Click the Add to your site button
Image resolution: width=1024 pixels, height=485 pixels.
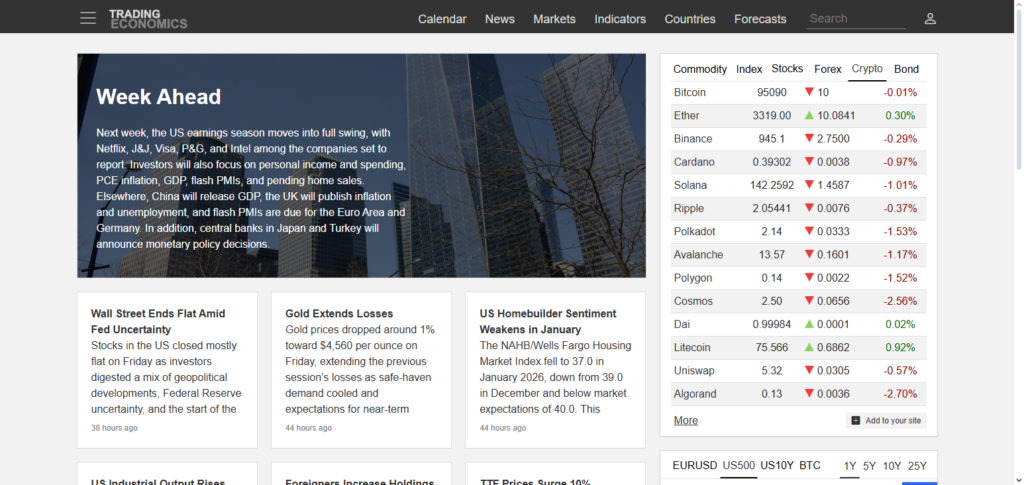point(886,420)
